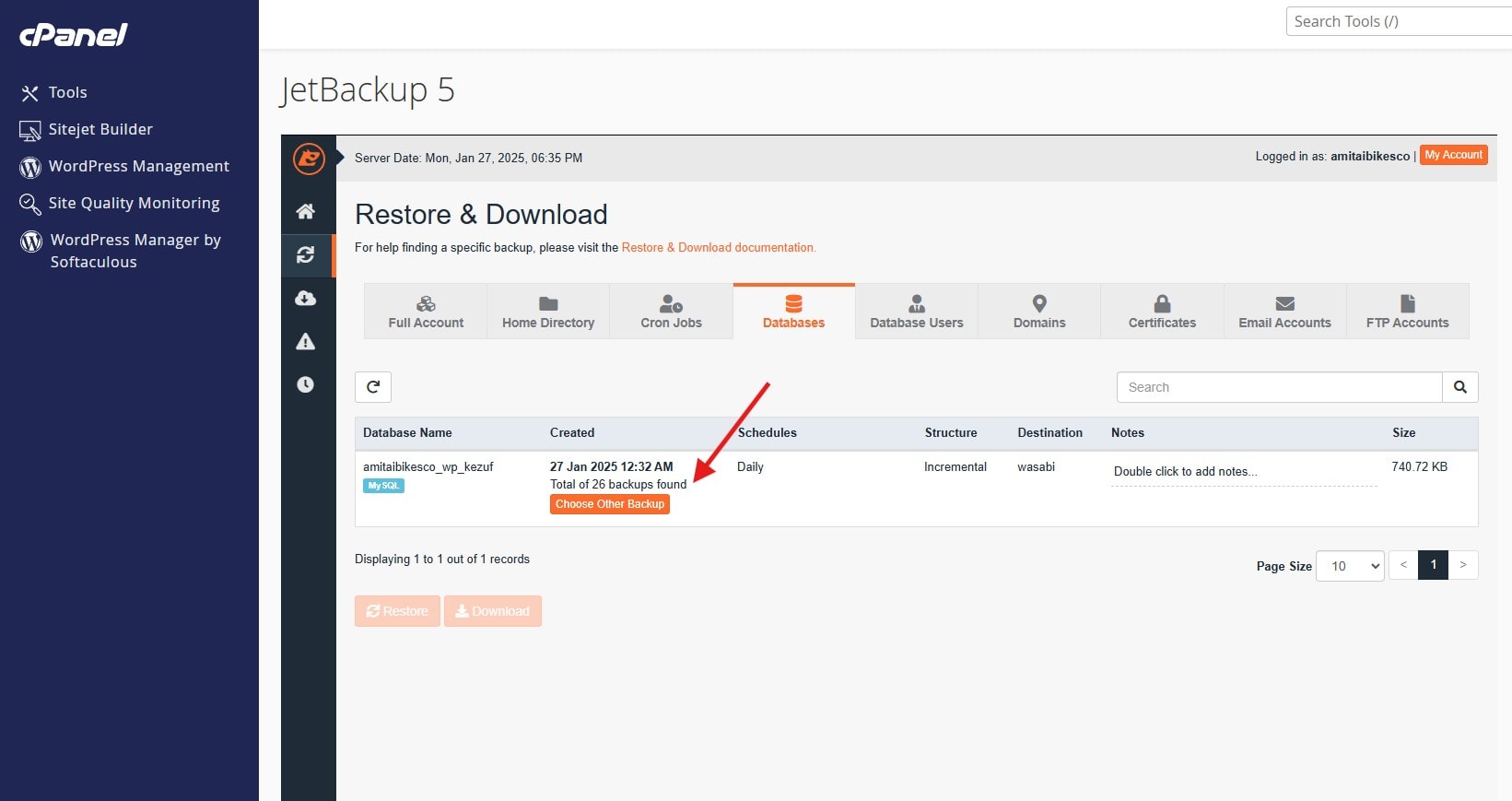
Task: Click Total of 26 backups found text
Action: click(618, 484)
